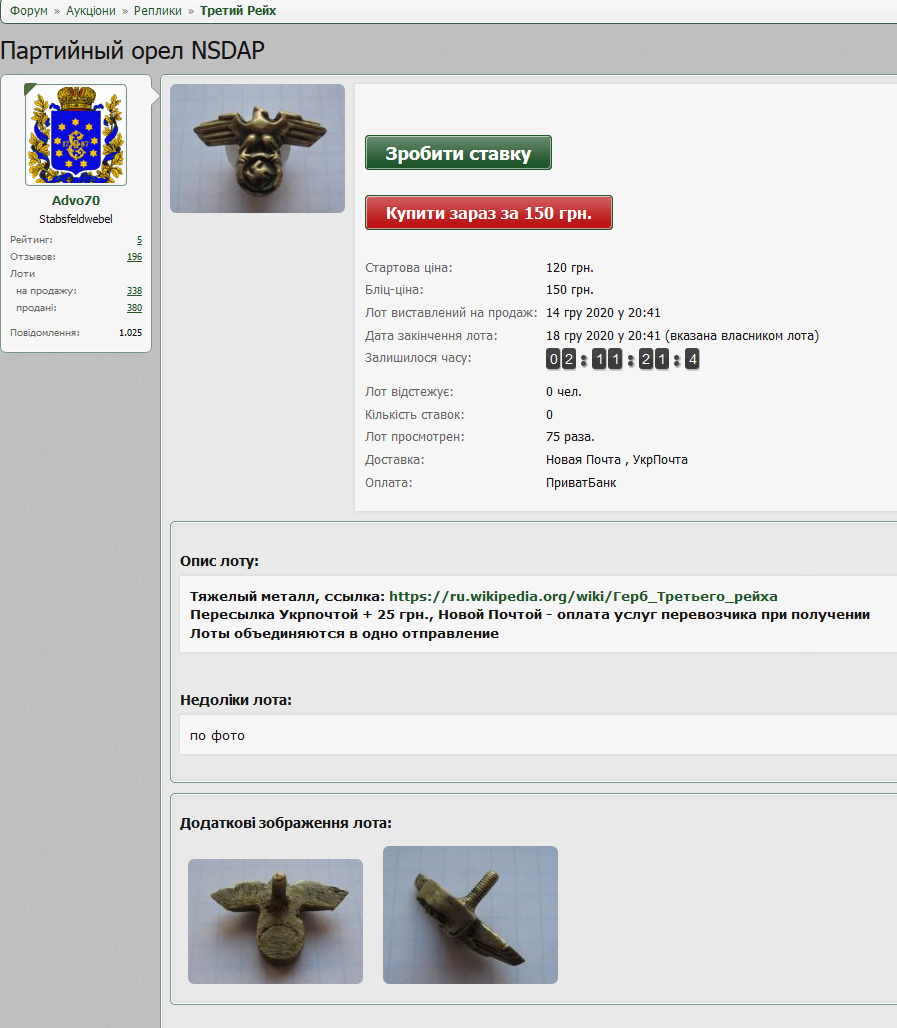Select listing date 14 гру 2020 у 20:41
This screenshot has width=897, height=1028.
(x=603, y=313)
